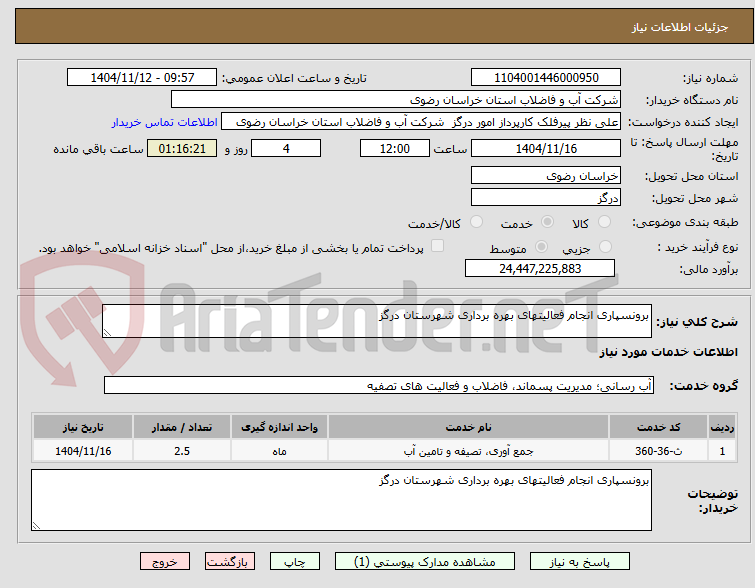Click row number cell 1
Viewport: 755px width, 588px height.
(722, 451)
